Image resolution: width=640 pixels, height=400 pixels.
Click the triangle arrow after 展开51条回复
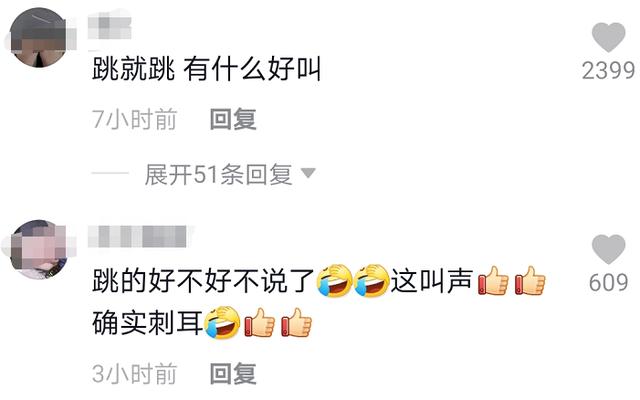308,173
